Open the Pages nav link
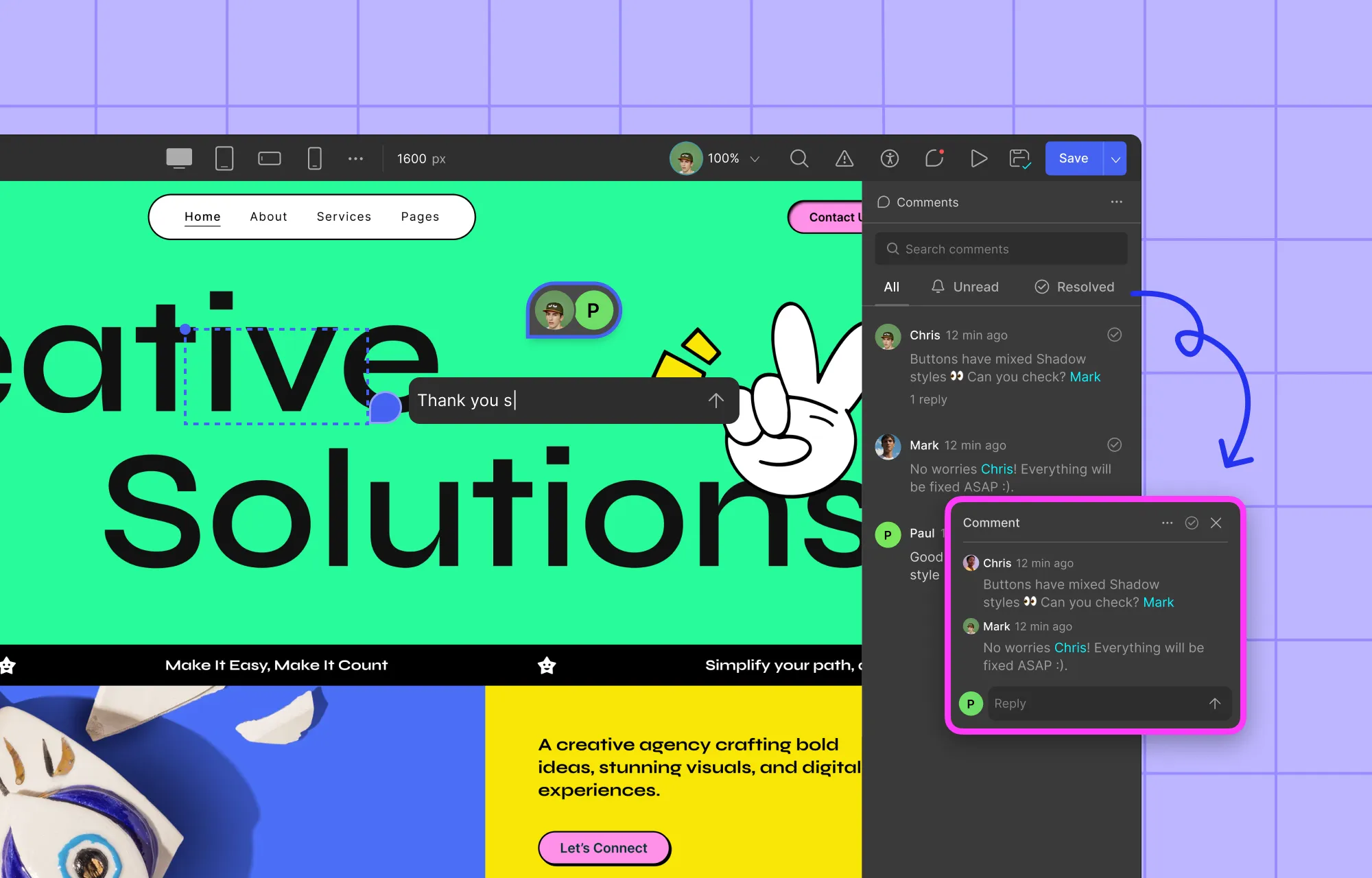1372x878 pixels. [420, 217]
